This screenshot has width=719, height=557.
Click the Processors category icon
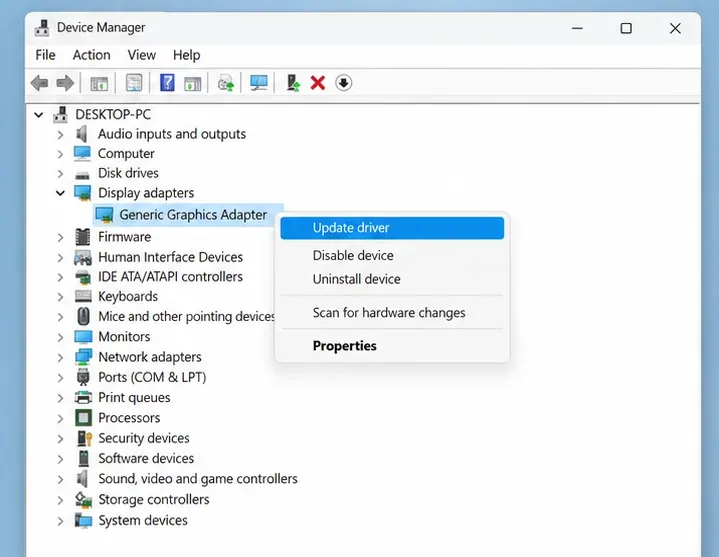(x=83, y=418)
